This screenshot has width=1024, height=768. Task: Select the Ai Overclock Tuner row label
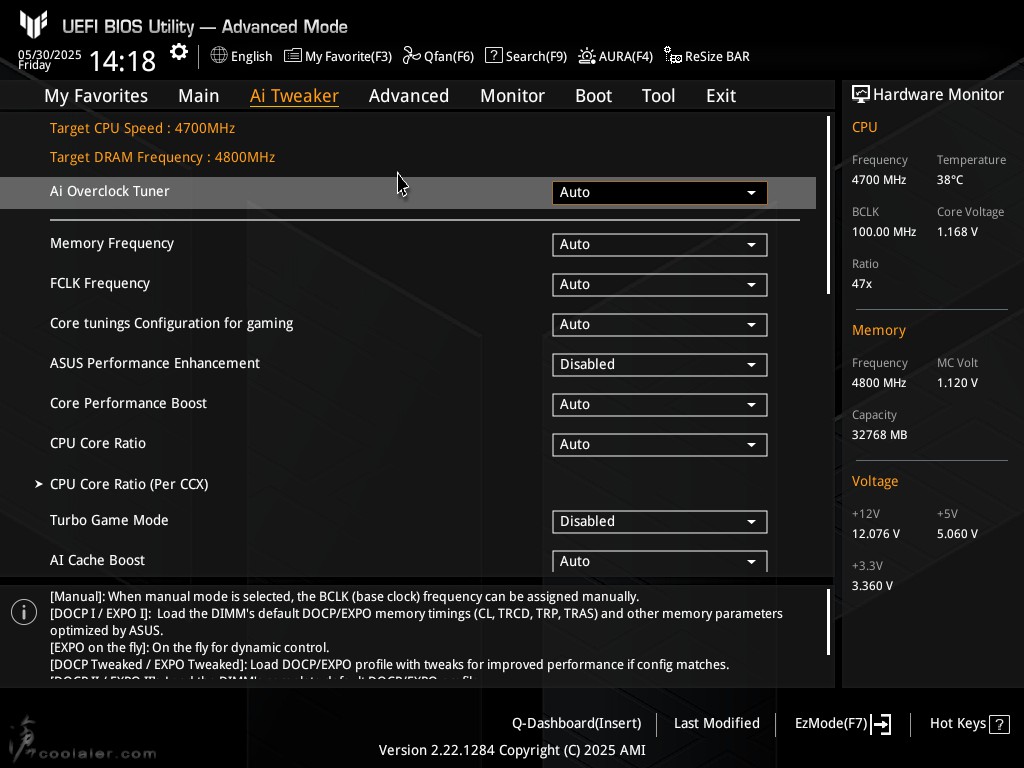[x=110, y=191]
